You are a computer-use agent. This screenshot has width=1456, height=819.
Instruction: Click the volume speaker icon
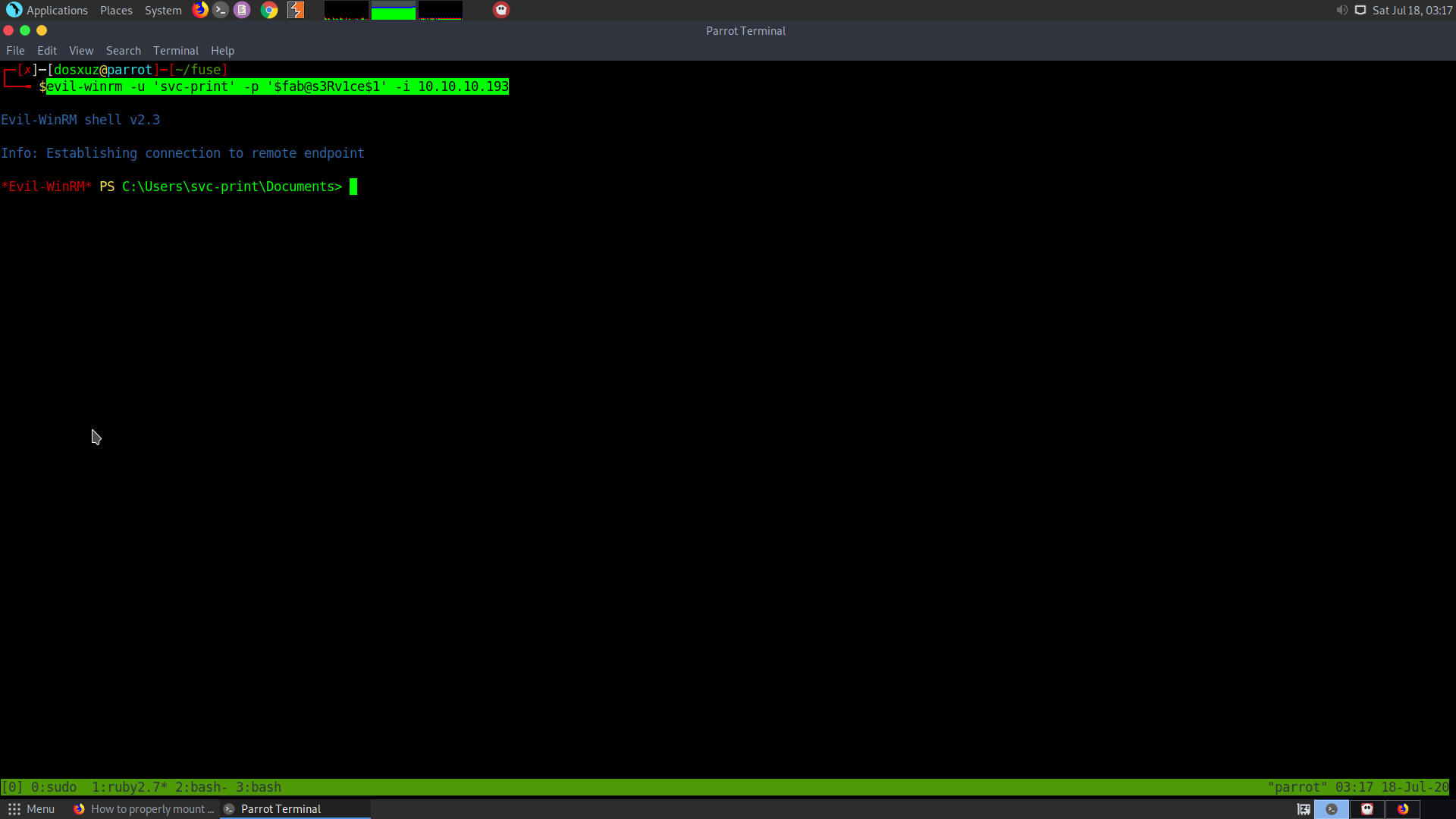point(1341,10)
